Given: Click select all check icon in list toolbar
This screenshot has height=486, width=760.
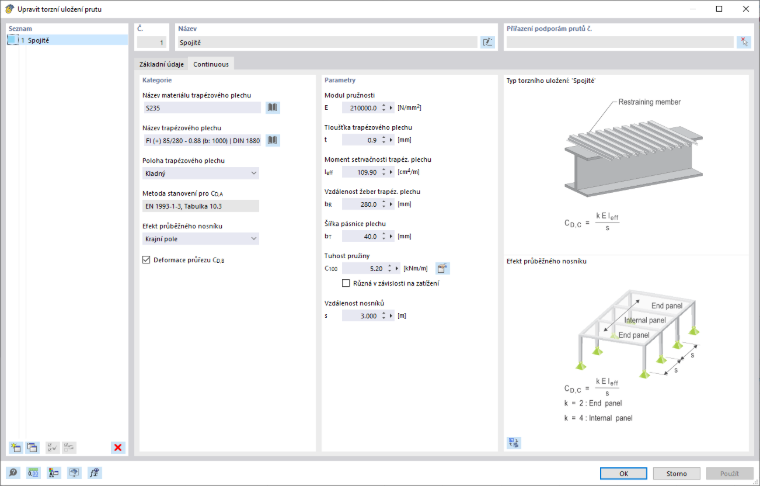Looking at the screenshot, I should coord(52,447).
